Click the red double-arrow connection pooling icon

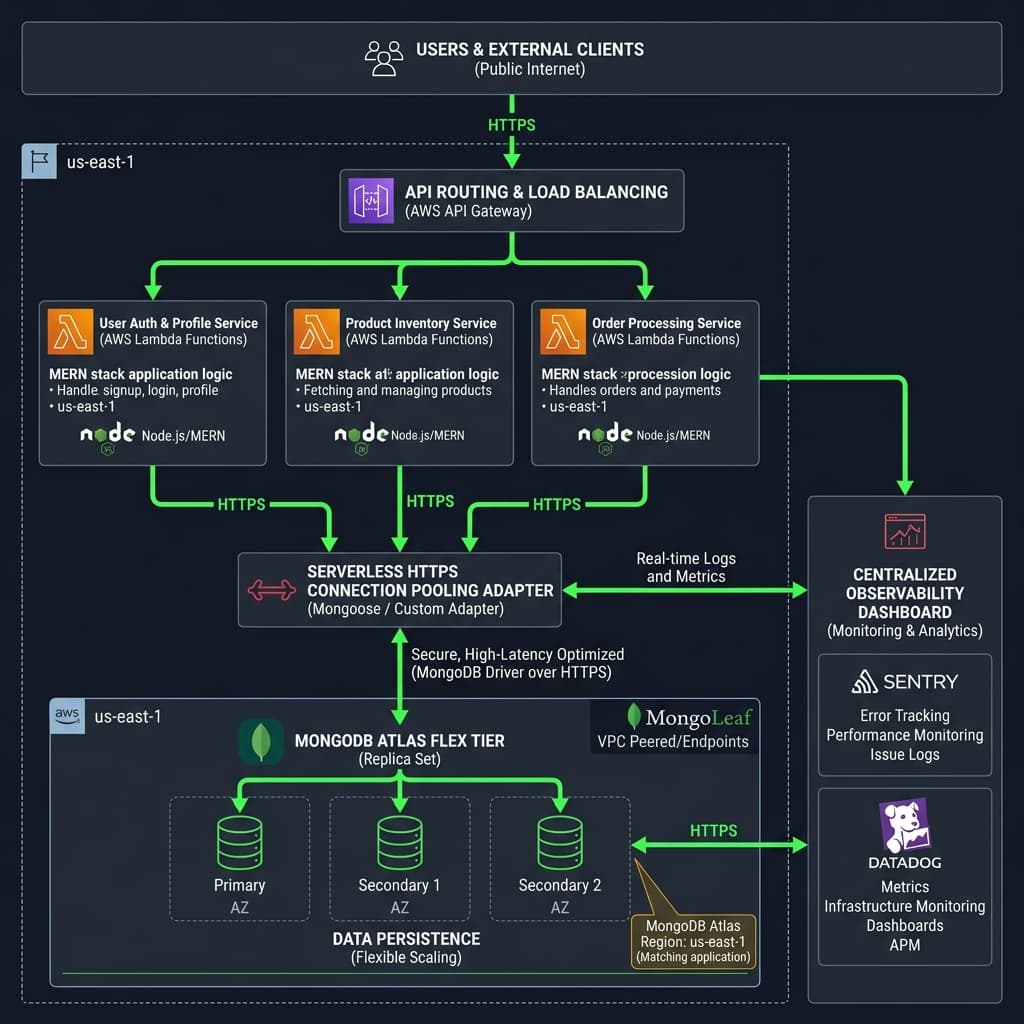click(x=272, y=590)
